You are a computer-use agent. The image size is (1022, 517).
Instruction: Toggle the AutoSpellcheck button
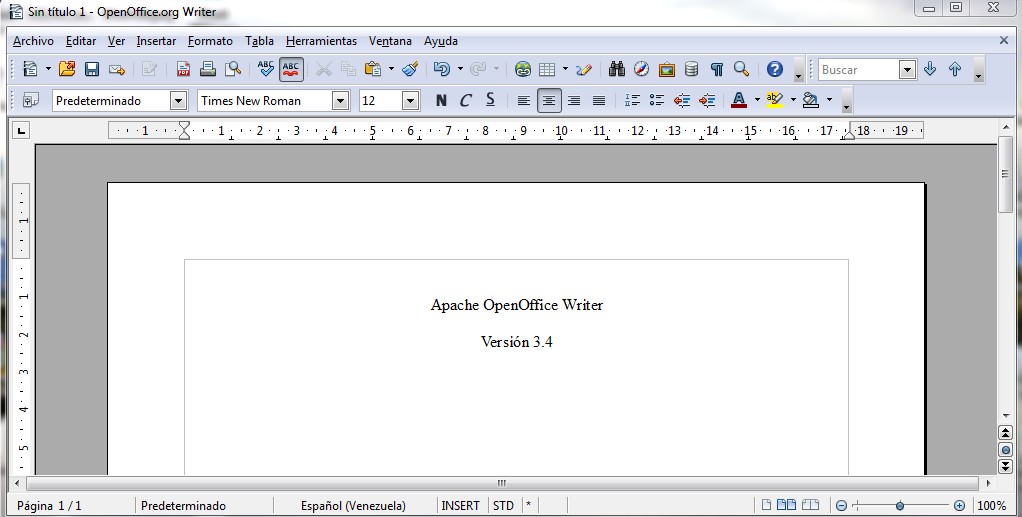click(291, 69)
